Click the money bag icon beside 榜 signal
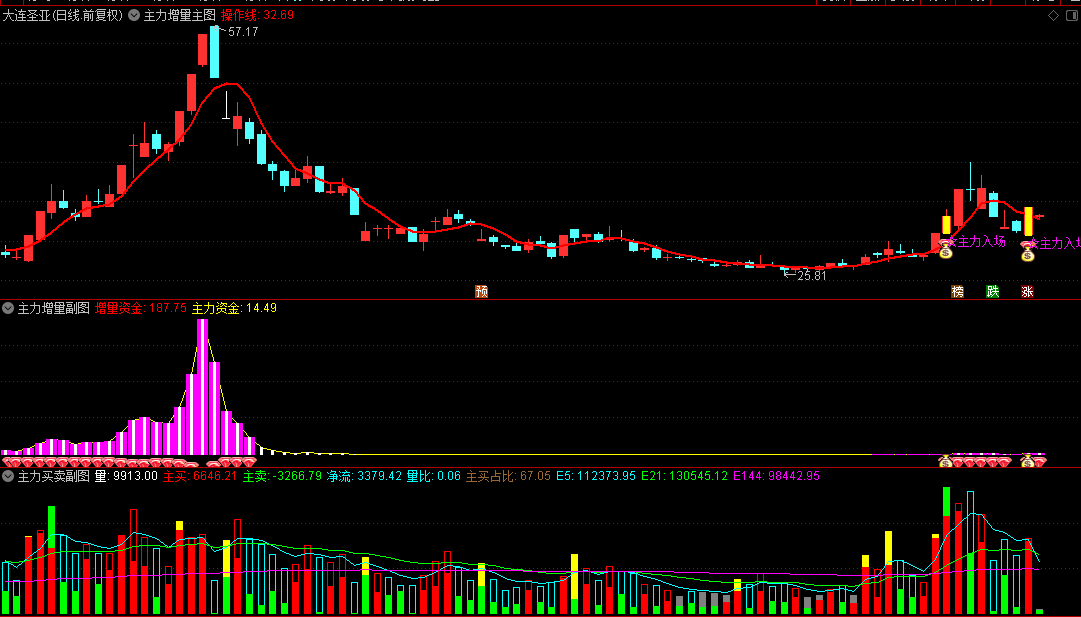Screen dimensions: 1081x617 click(945, 250)
